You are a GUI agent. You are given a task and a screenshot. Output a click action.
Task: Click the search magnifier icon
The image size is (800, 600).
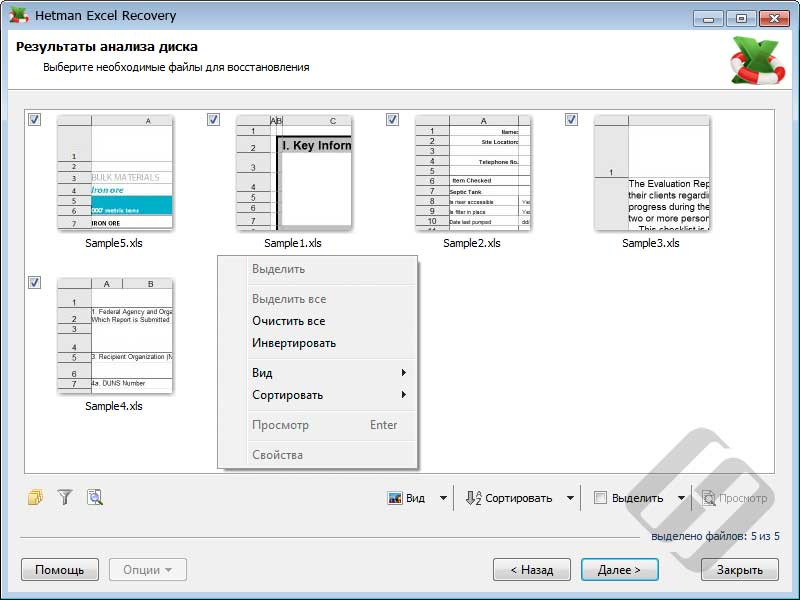click(x=95, y=497)
